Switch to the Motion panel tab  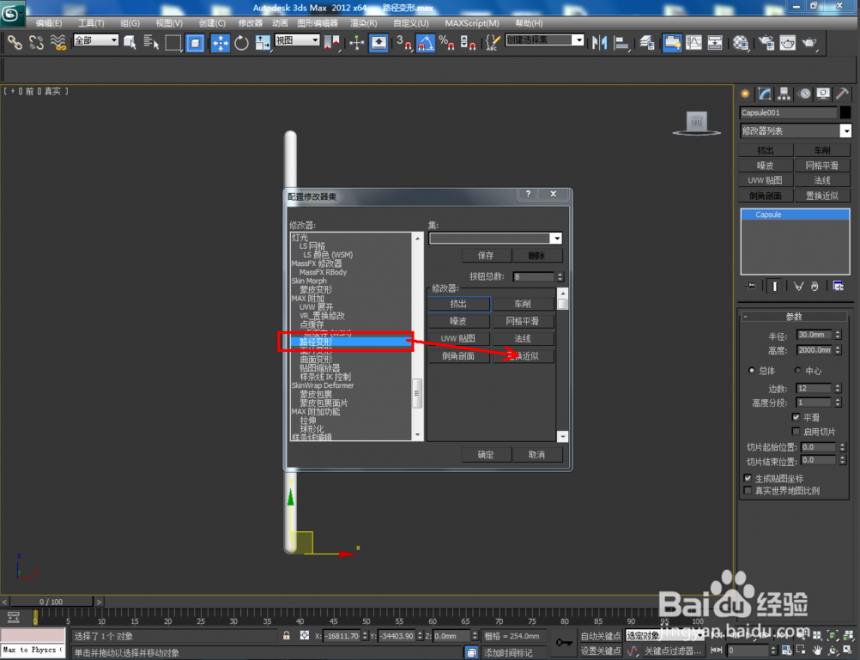pyautogui.click(x=804, y=94)
